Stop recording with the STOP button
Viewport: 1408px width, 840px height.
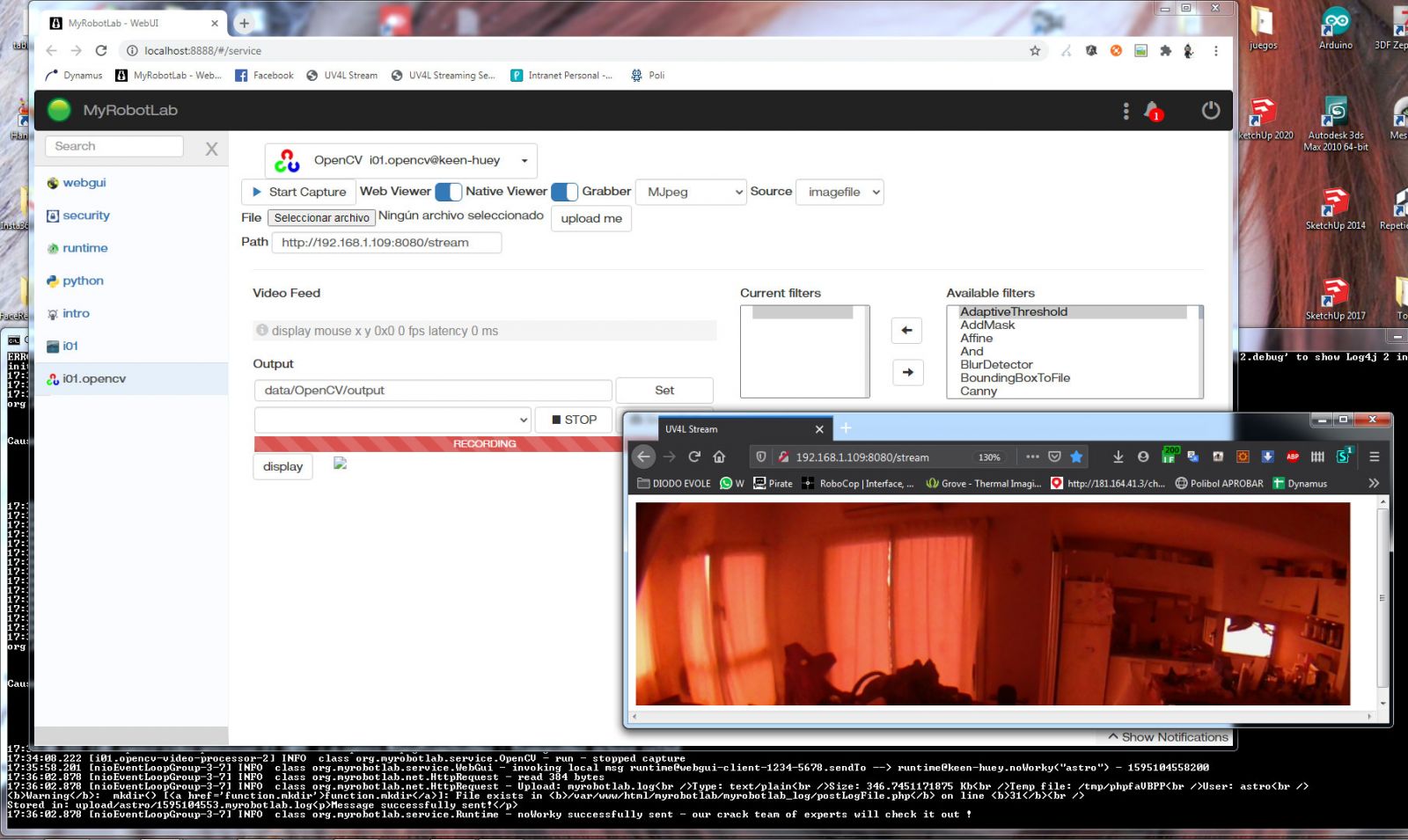(x=574, y=420)
